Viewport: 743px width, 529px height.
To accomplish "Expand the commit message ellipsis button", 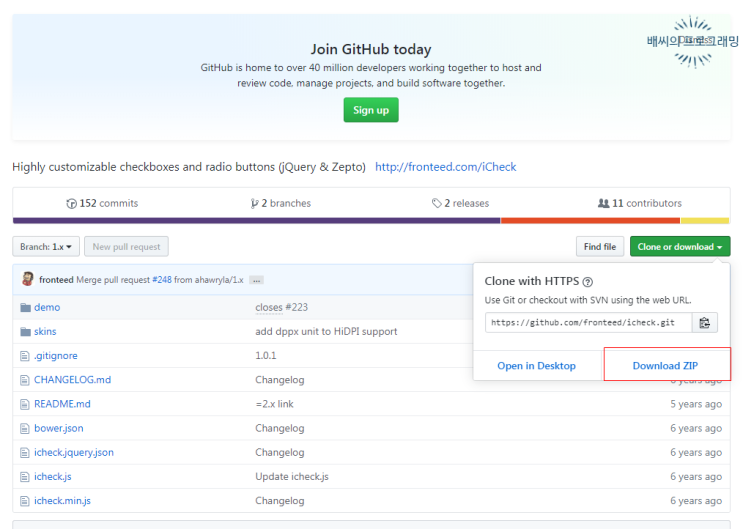I will 256,280.
